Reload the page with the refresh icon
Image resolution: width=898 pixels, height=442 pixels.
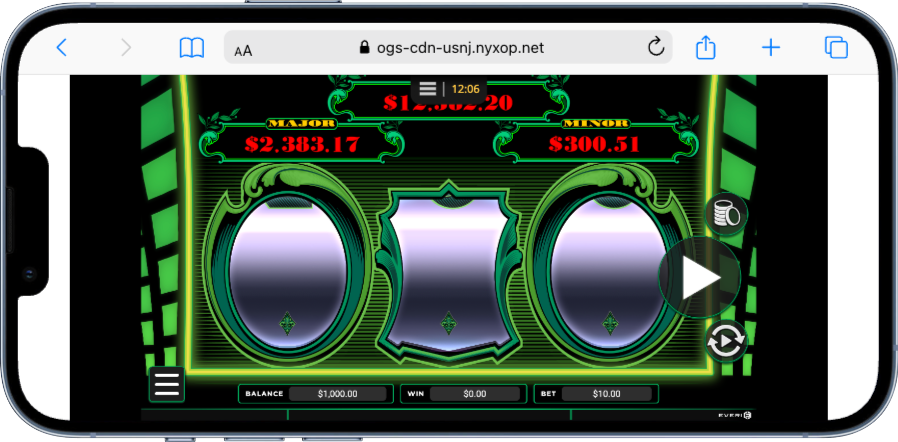pos(656,47)
